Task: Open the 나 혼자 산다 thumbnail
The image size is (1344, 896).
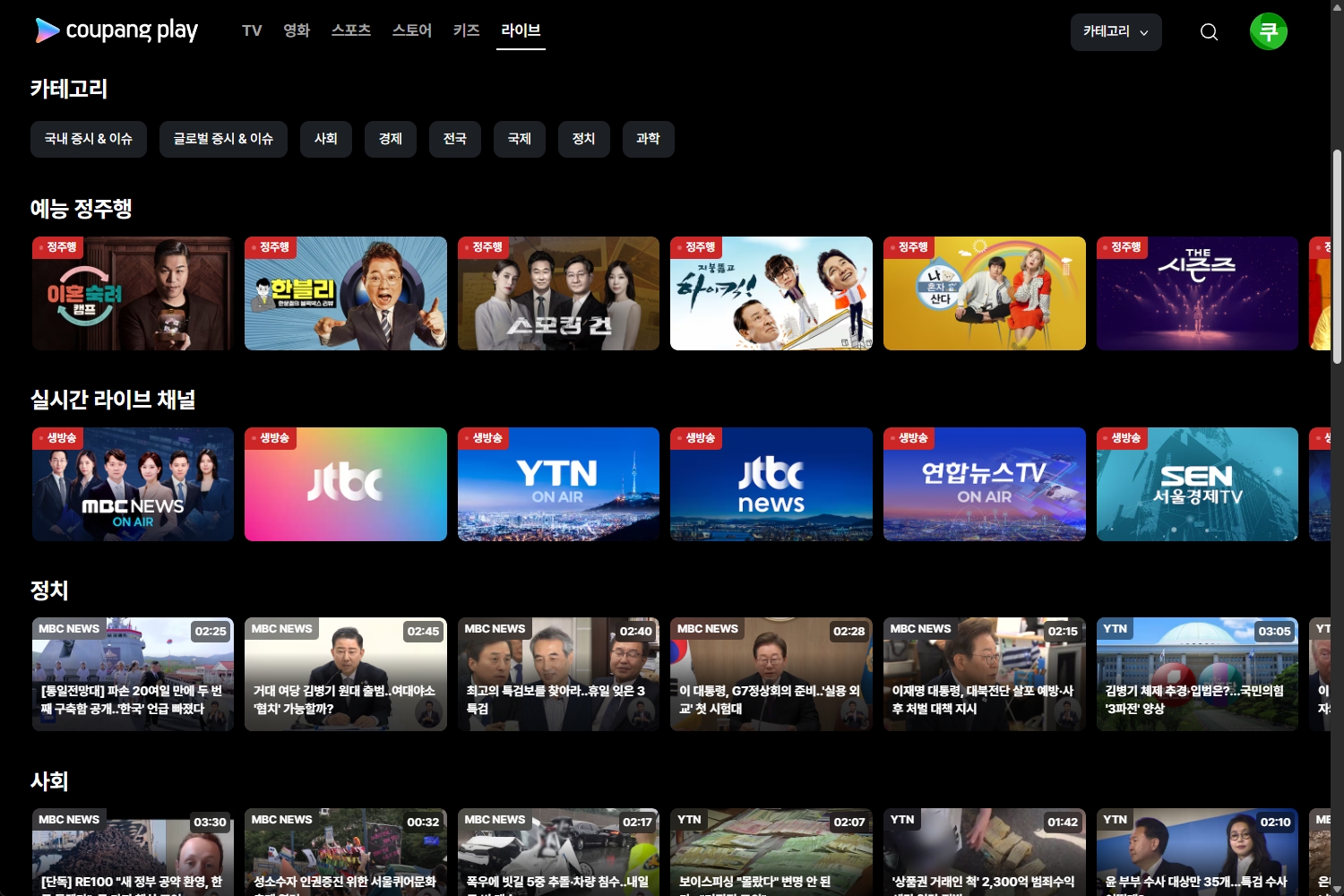Action: 985,293
